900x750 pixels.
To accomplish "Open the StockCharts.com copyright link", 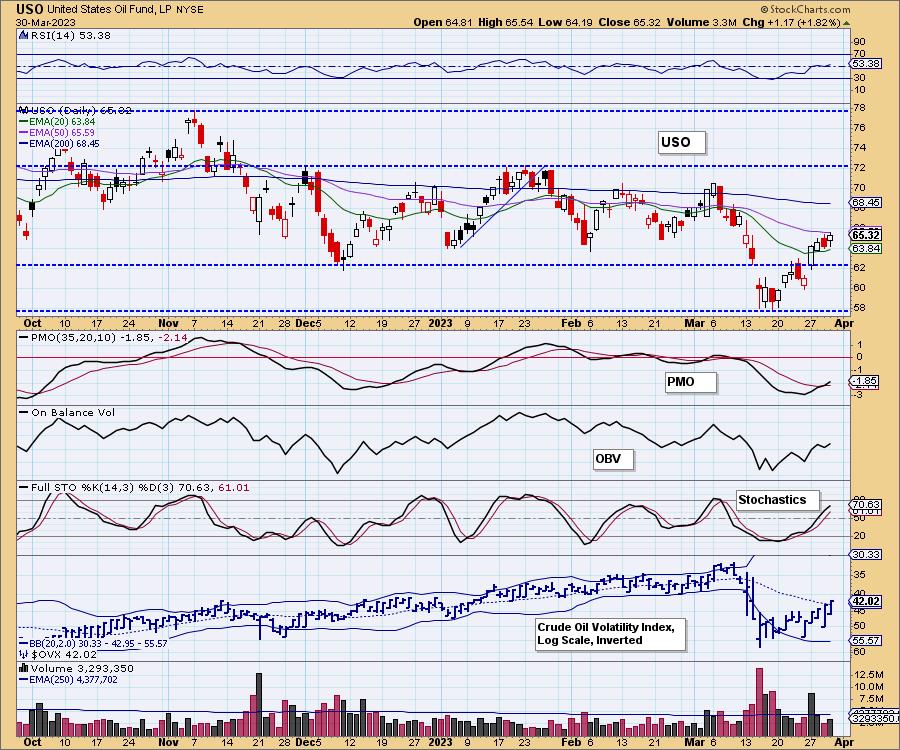I will 804,9.
